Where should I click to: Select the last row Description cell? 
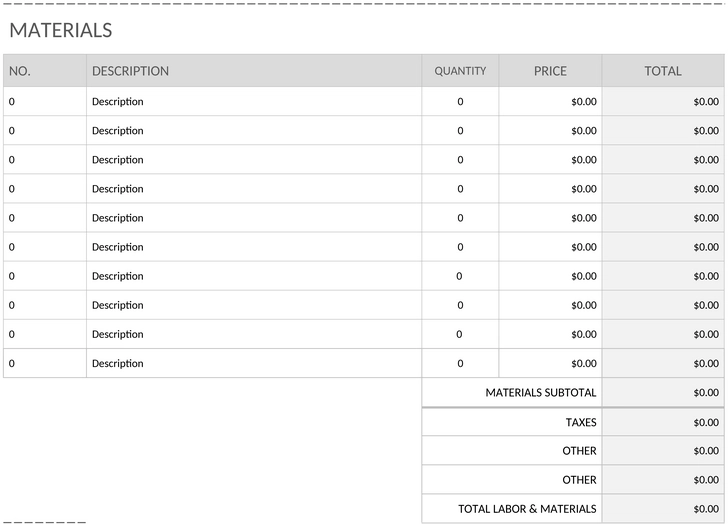pos(254,363)
